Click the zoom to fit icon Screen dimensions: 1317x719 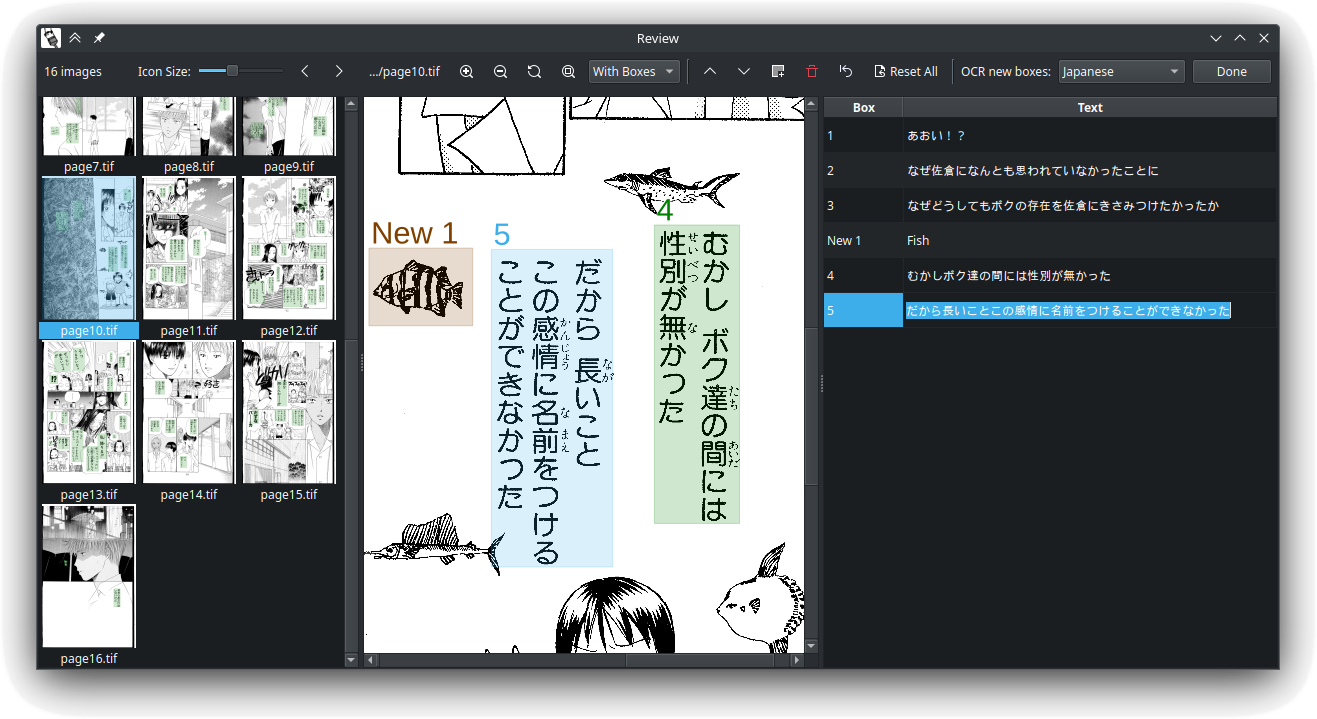coord(568,72)
